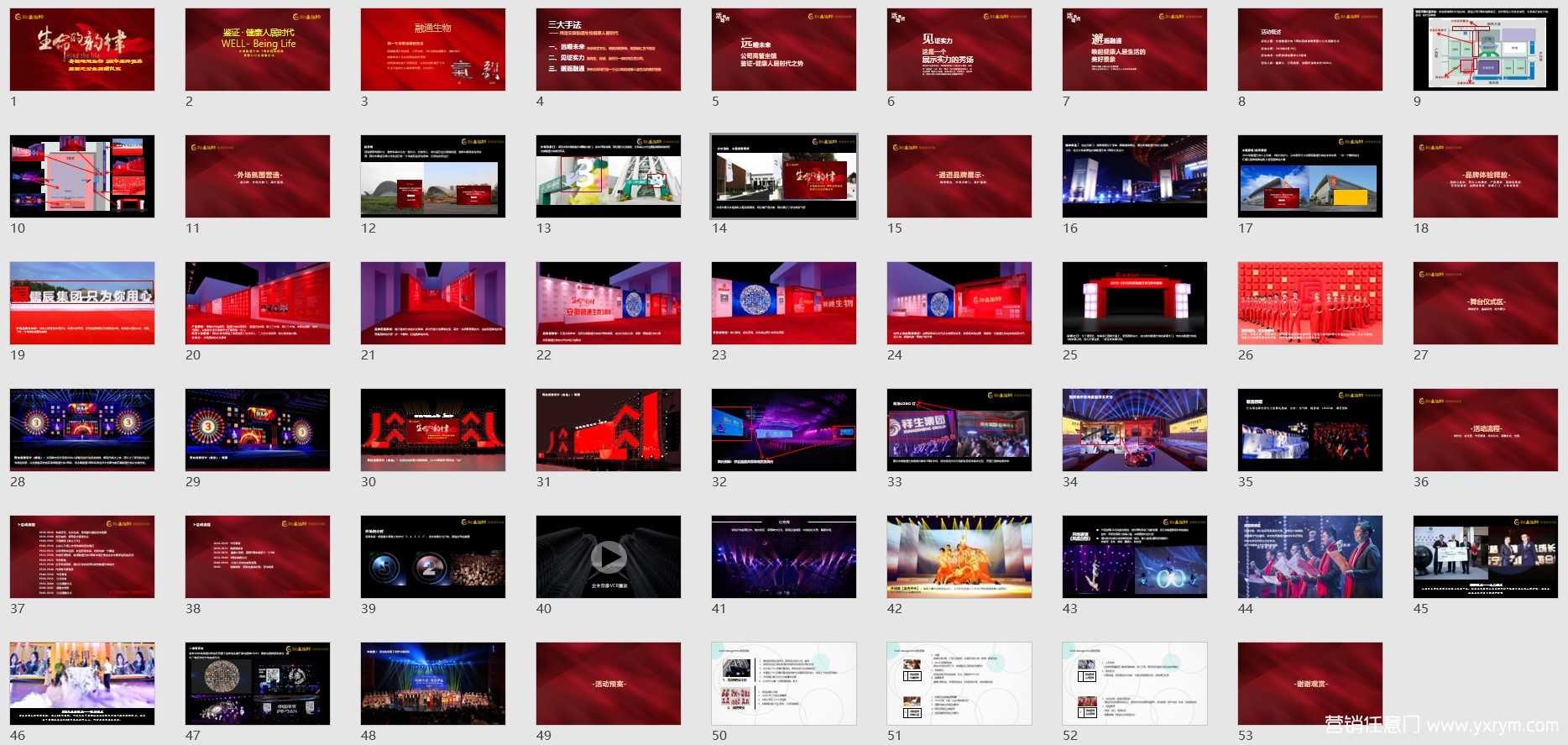Click slide 19 banner thumbnail

coord(82,303)
